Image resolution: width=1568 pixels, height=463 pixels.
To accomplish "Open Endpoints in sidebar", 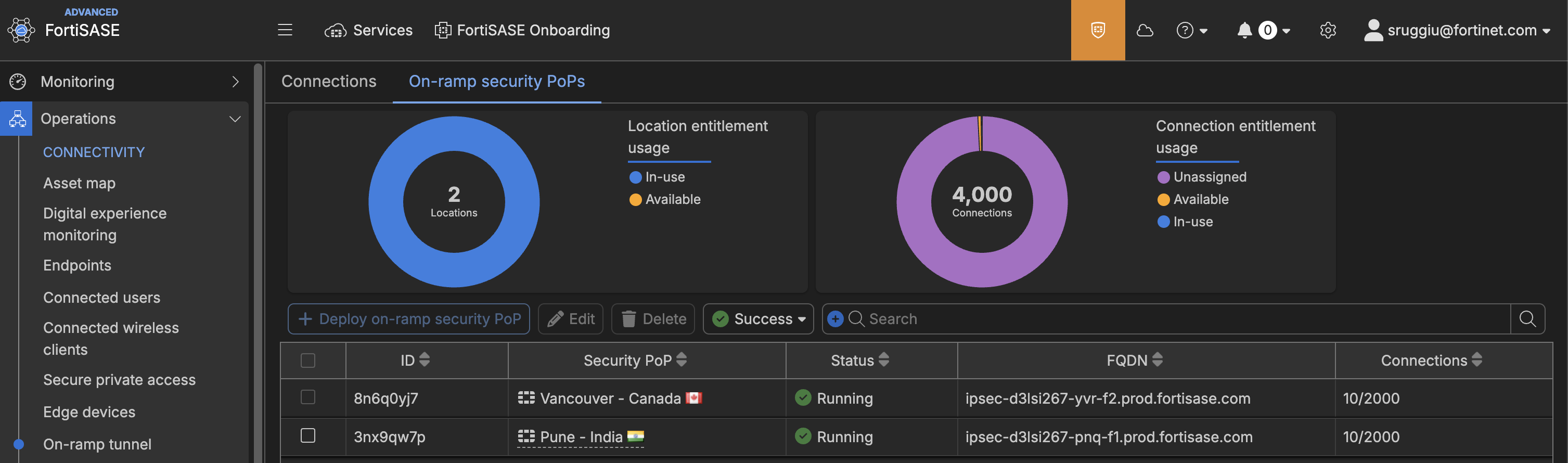I will (78, 265).
